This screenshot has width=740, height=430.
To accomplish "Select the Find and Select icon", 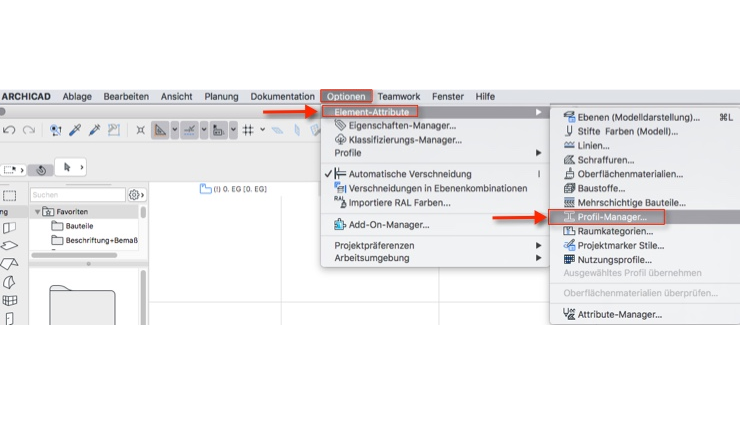I will [x=55, y=130].
